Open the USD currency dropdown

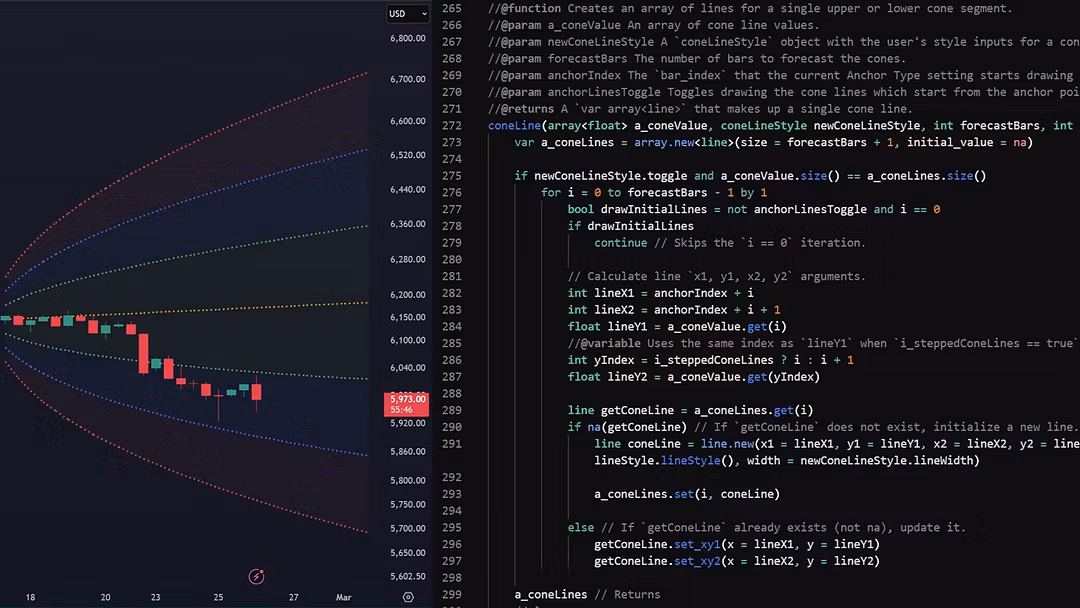pyautogui.click(x=408, y=14)
